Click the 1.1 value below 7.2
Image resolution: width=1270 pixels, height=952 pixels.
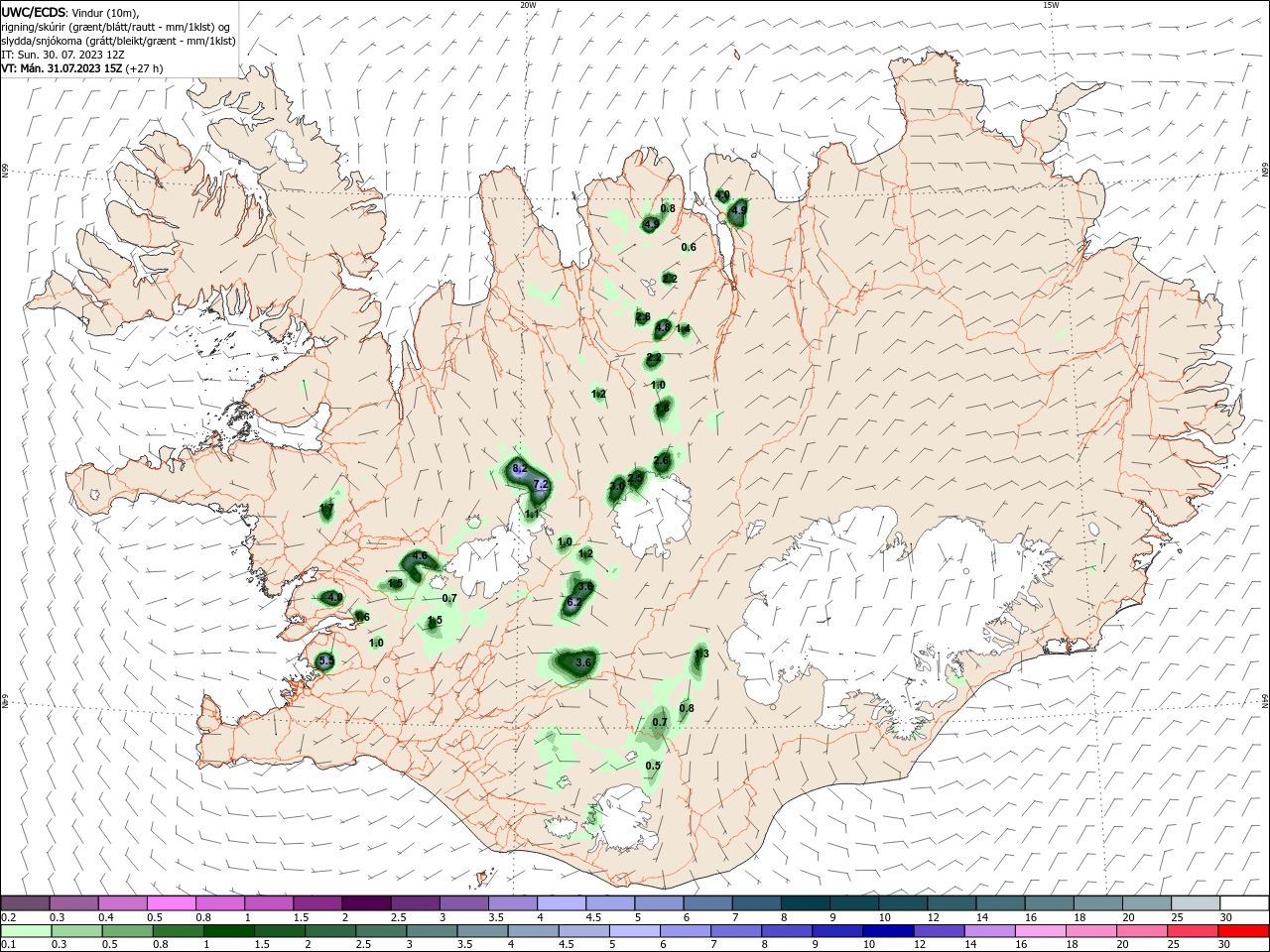[532, 514]
